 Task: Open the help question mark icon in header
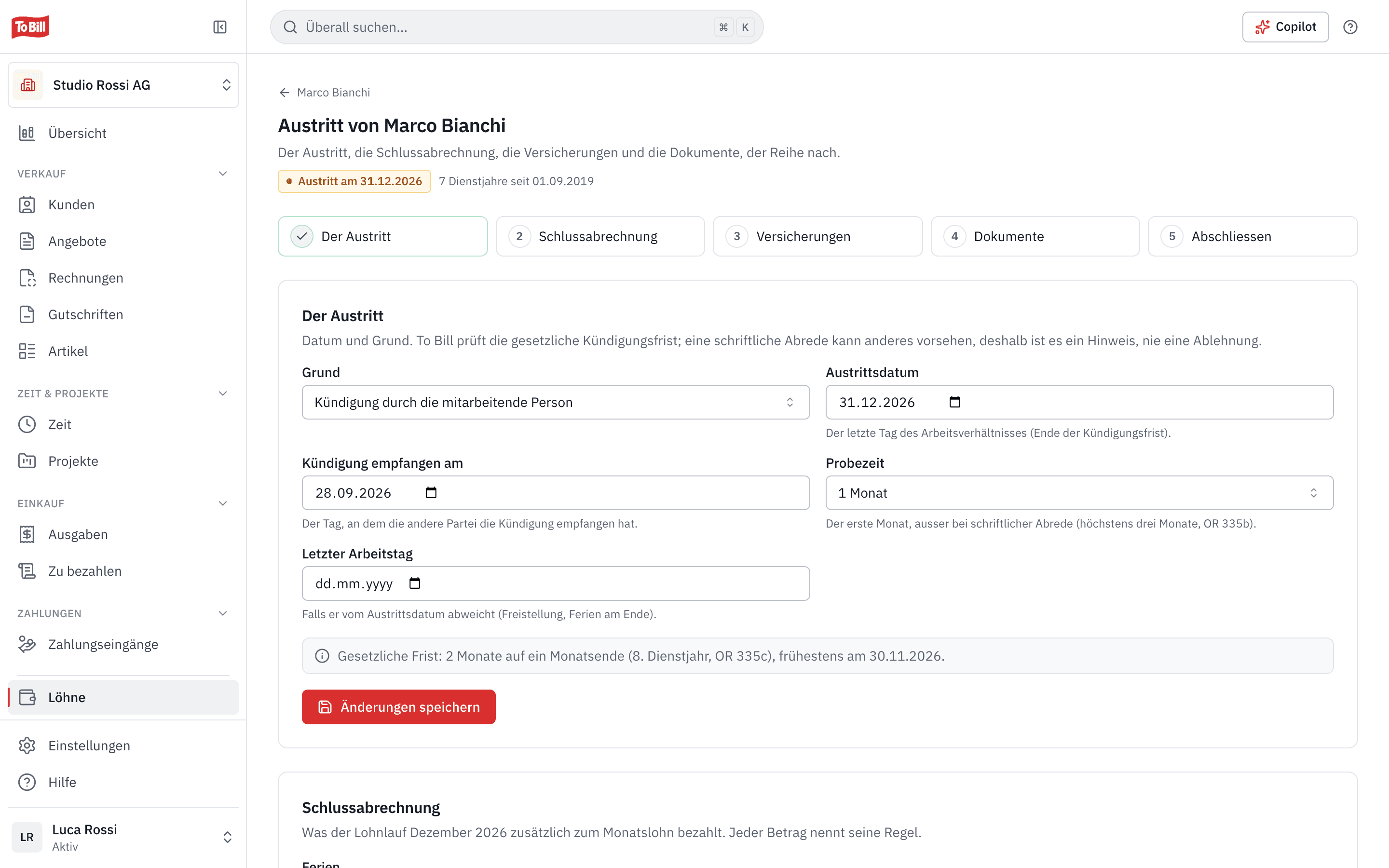(x=1350, y=27)
